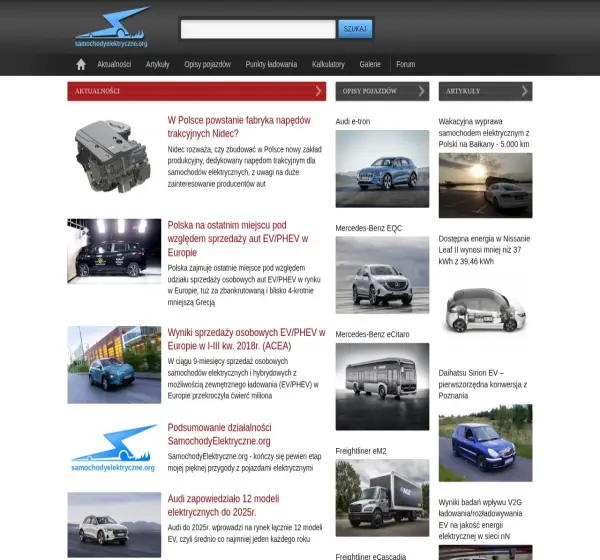This screenshot has height=560, width=600.
Task: Click the summary starting 'Audi do 2025r.'
Action: coord(245,533)
